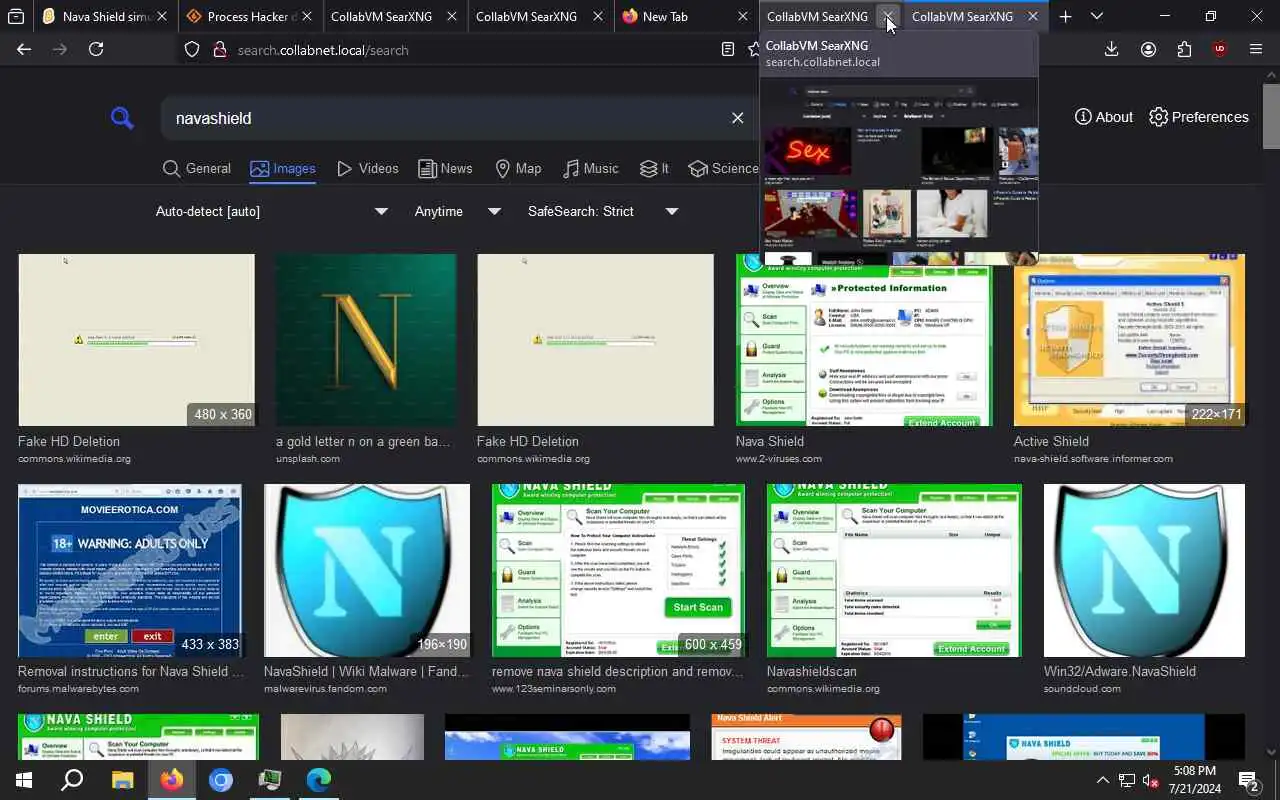The height and width of the screenshot is (800, 1280).
Task: Open the gold letter N image
Action: pos(366,340)
